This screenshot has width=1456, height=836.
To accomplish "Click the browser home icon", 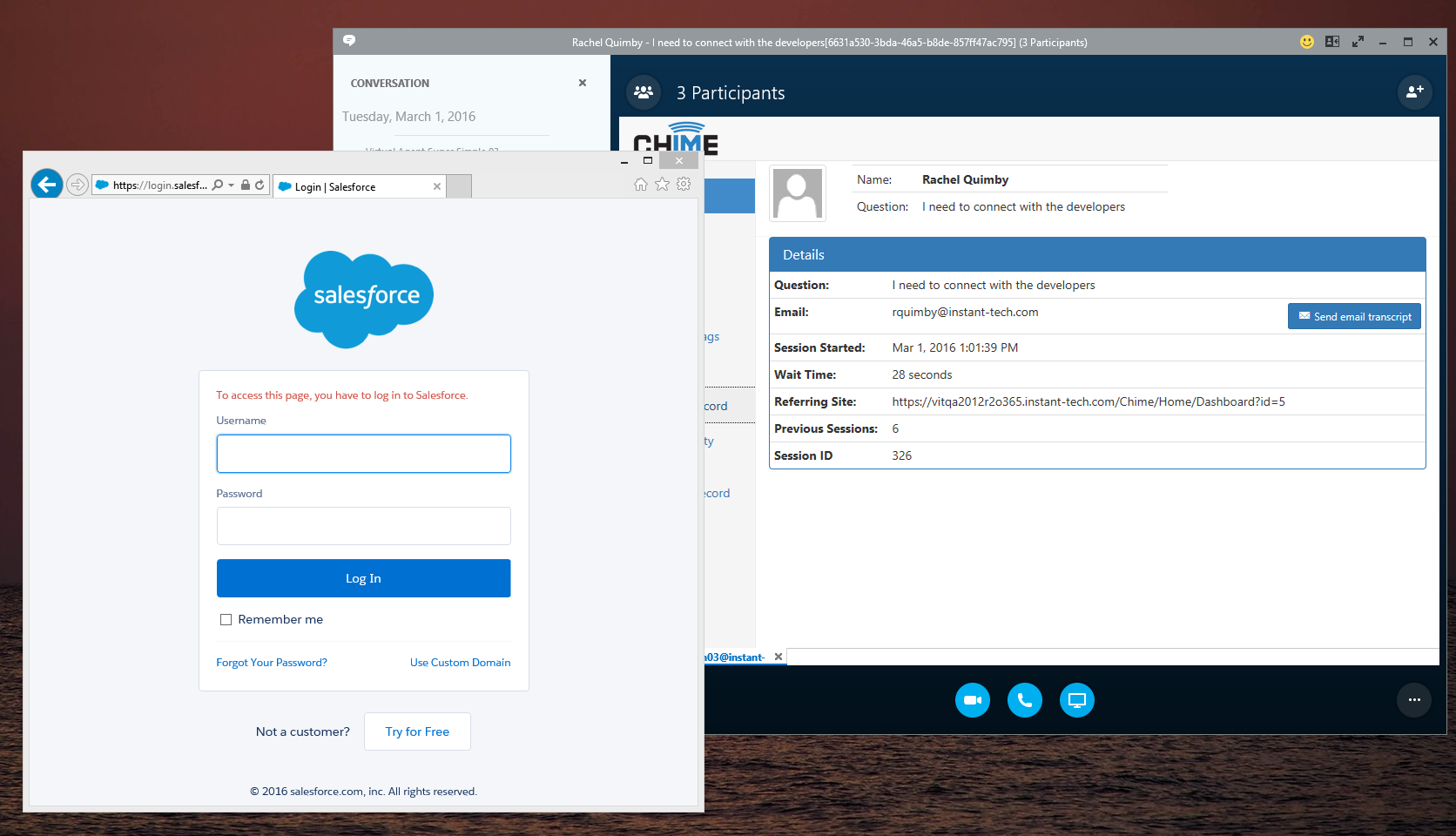I will pos(641,184).
